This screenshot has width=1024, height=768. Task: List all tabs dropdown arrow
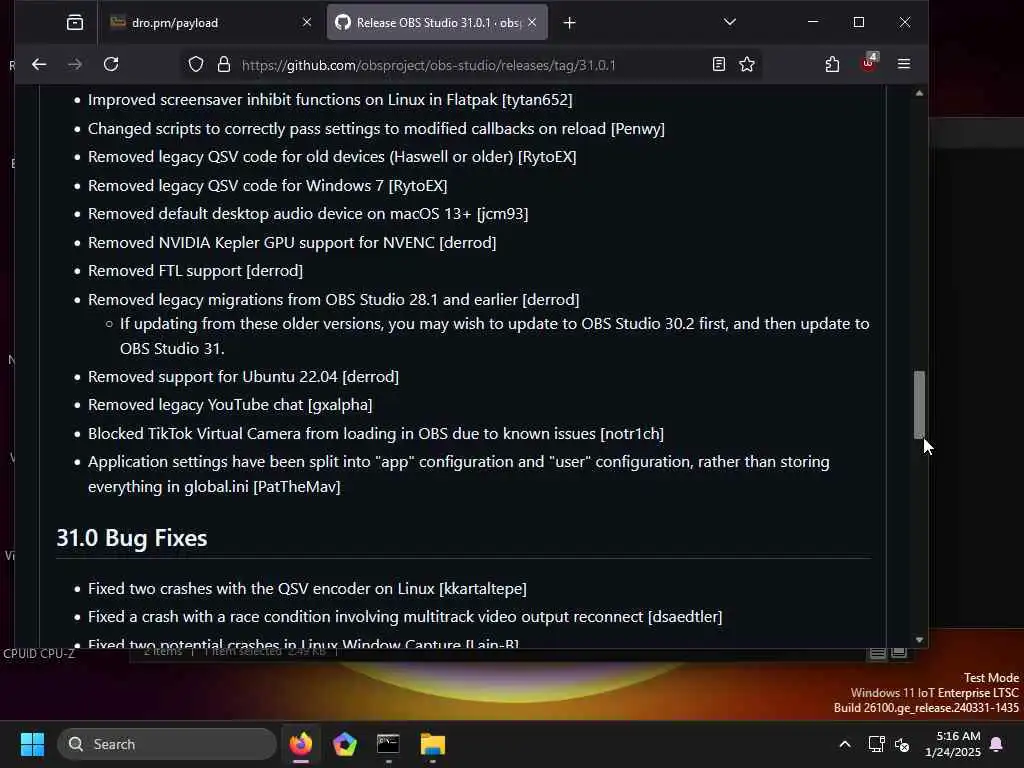pos(729,22)
